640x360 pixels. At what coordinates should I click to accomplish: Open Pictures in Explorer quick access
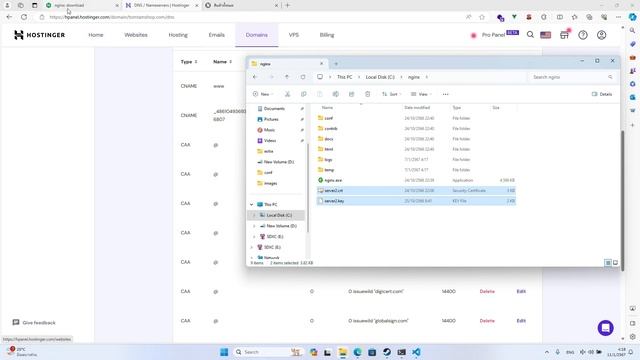coord(271,119)
